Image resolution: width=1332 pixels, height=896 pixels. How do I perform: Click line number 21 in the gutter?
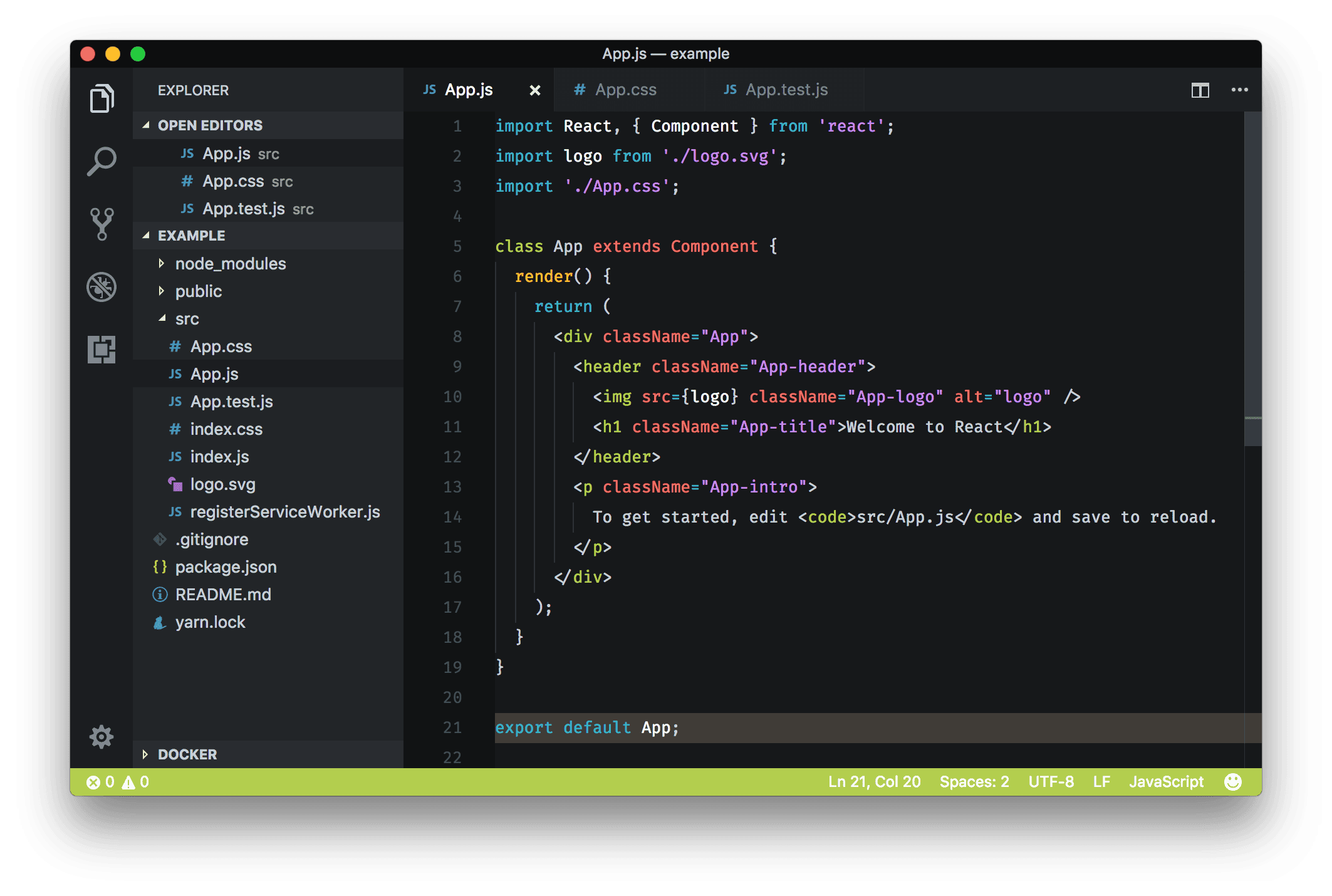coord(452,727)
